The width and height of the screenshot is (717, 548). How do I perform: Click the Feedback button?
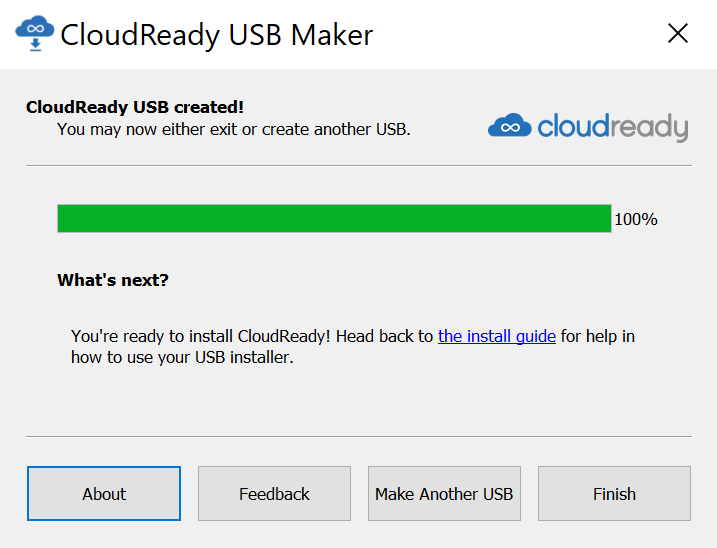click(274, 494)
